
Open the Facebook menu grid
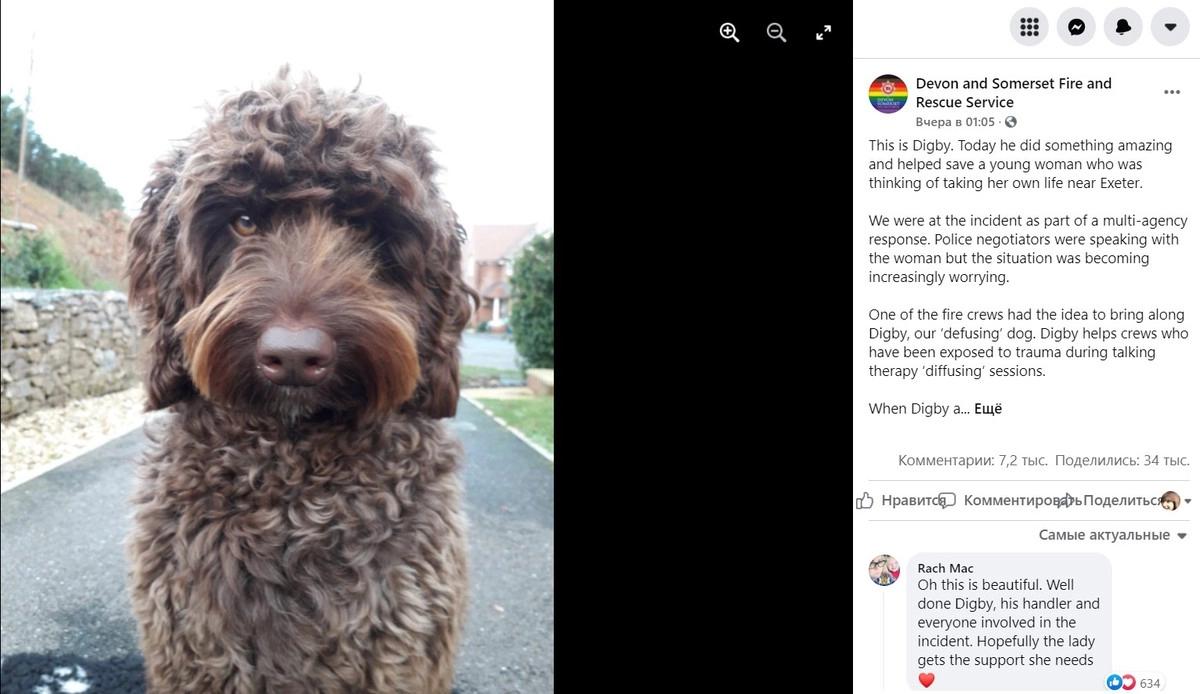[x=1029, y=27]
